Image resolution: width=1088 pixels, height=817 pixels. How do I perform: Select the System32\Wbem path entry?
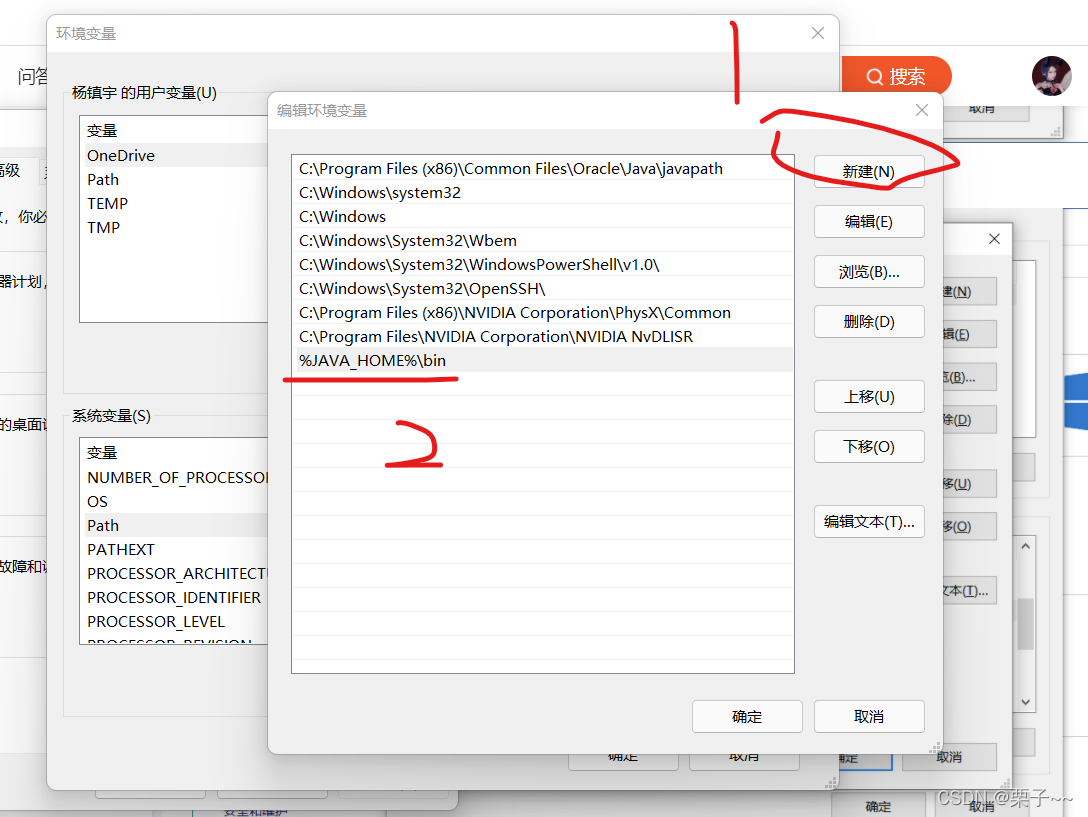[542, 241]
